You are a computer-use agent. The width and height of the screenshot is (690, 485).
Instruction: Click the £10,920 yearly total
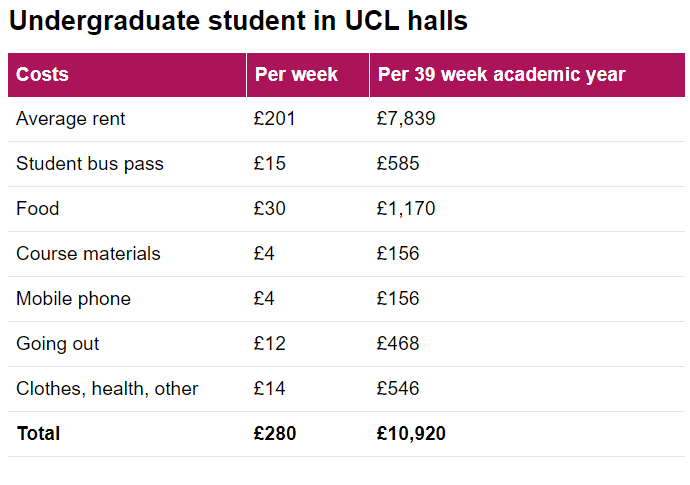tap(411, 434)
